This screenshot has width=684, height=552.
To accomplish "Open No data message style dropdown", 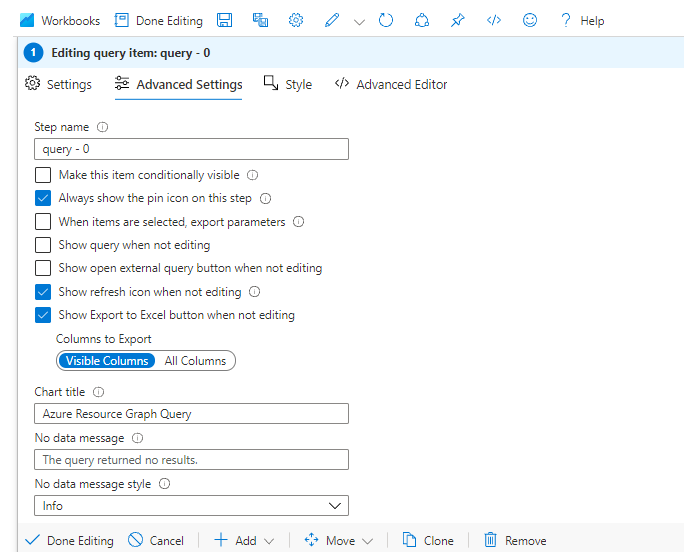I will 191,506.
